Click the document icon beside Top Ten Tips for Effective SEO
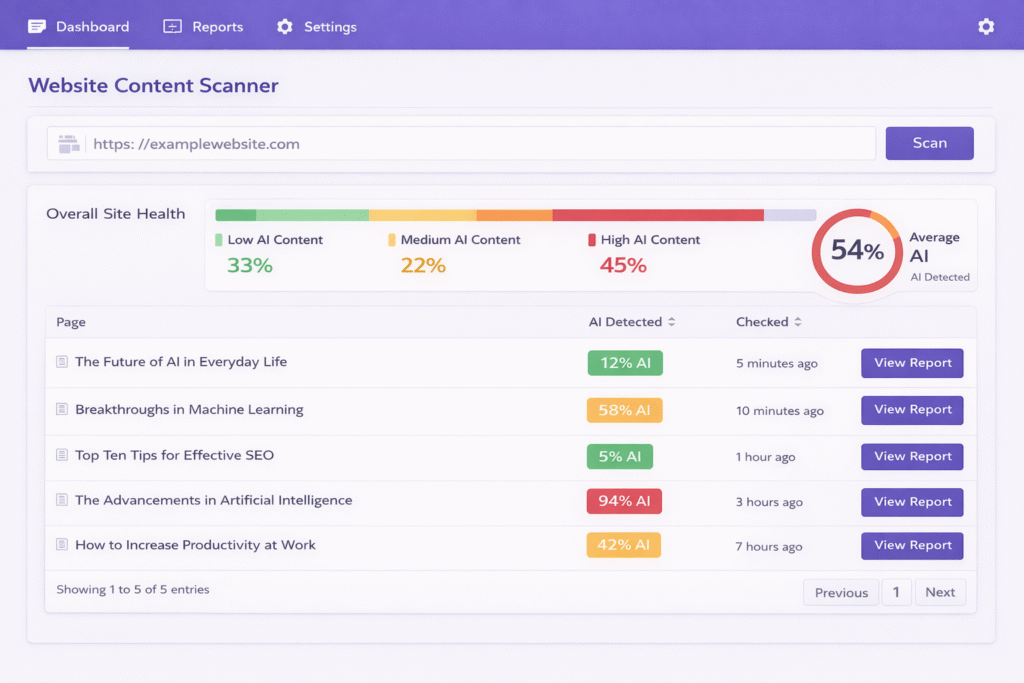Screen dimensions: 1024x683 click(61, 456)
